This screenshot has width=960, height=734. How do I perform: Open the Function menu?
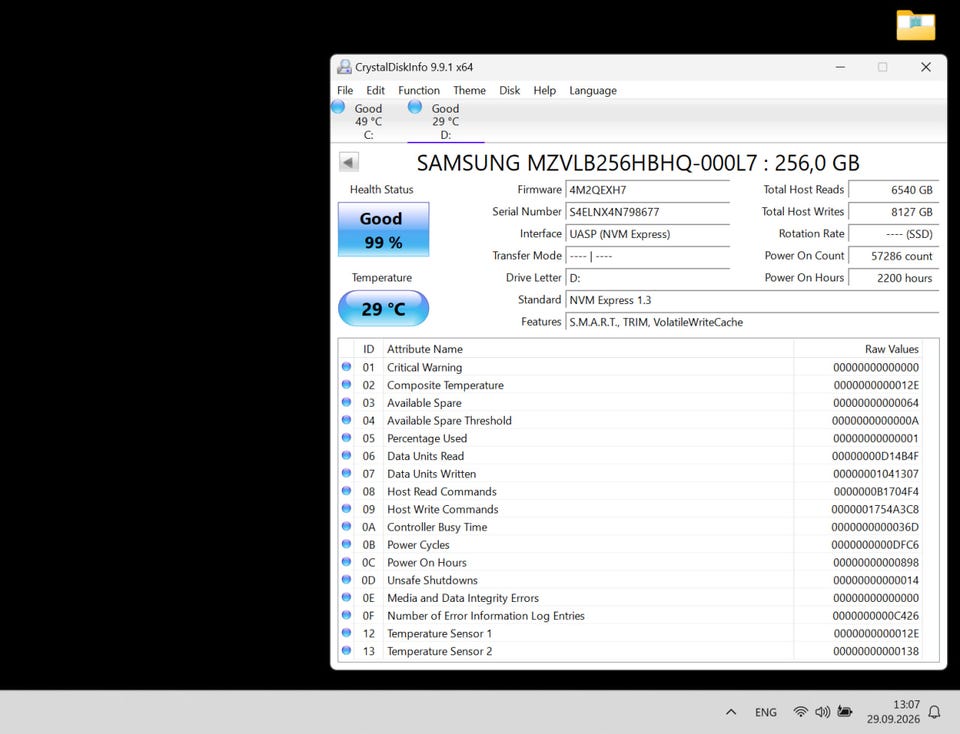(419, 90)
